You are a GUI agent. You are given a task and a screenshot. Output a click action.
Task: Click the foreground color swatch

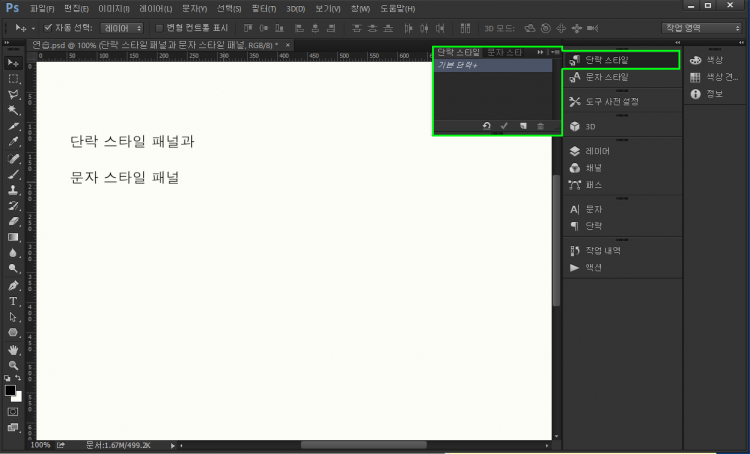(x=11, y=391)
